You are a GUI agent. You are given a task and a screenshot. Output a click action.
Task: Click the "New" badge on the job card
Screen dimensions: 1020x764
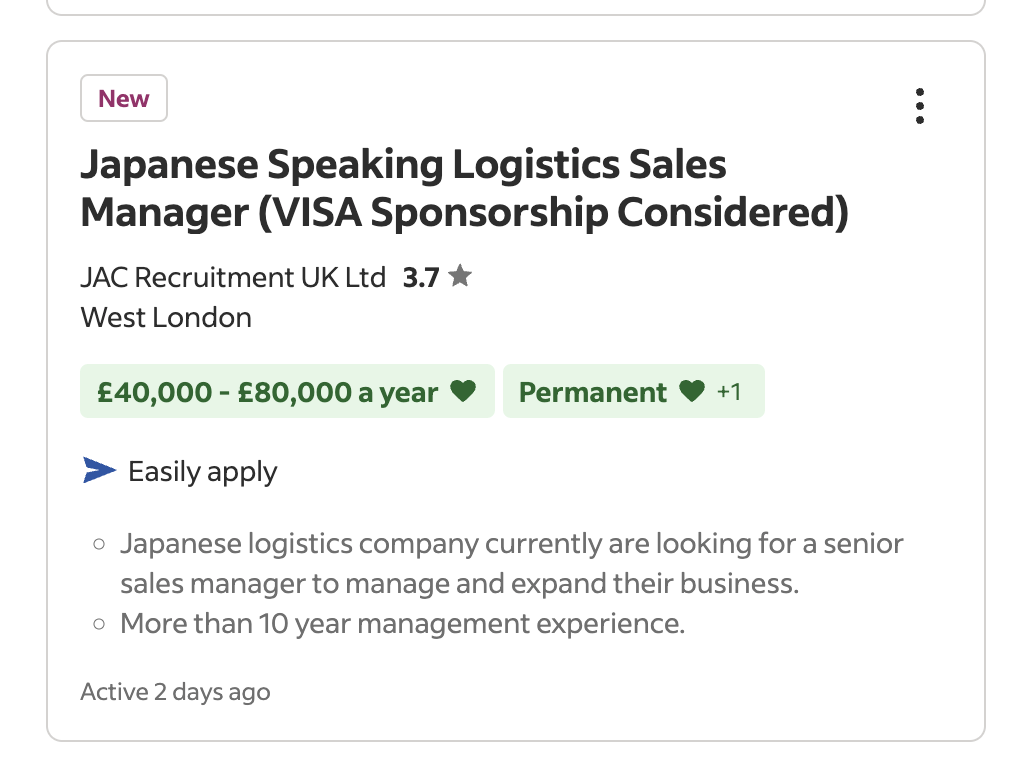(124, 99)
